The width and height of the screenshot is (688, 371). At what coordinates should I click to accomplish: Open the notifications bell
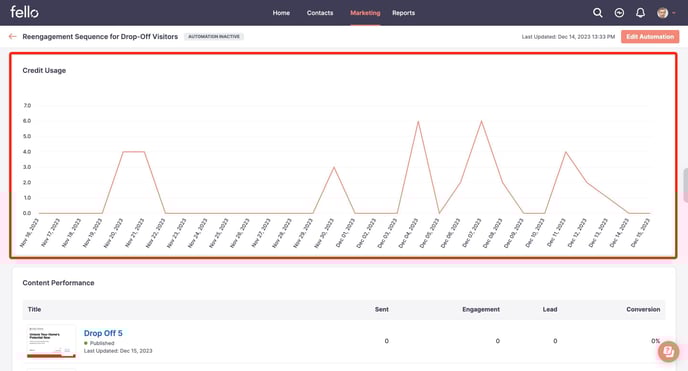[x=640, y=13]
